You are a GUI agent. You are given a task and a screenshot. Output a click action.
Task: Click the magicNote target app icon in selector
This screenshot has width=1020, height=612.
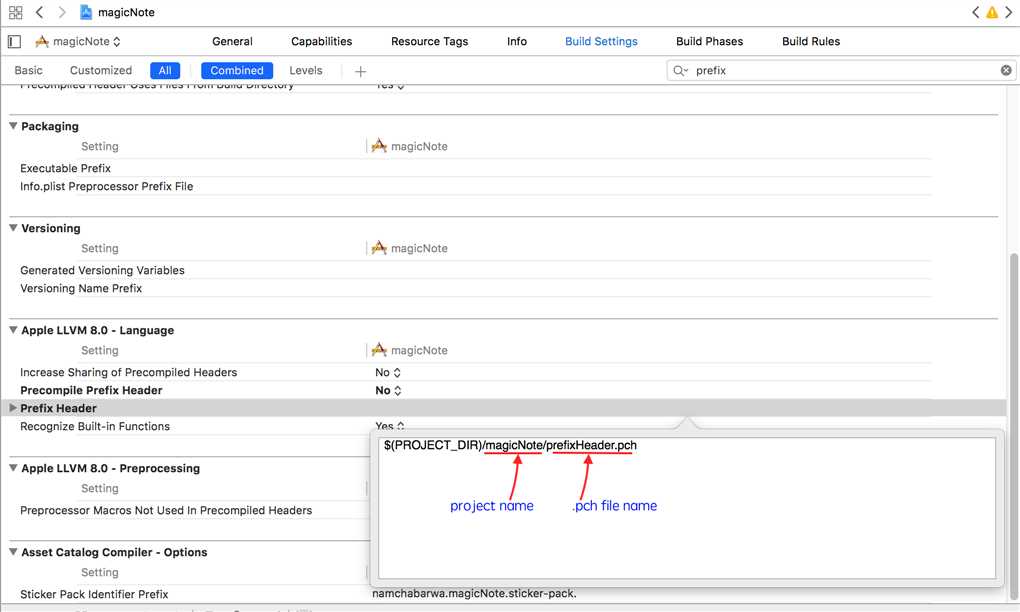point(42,42)
